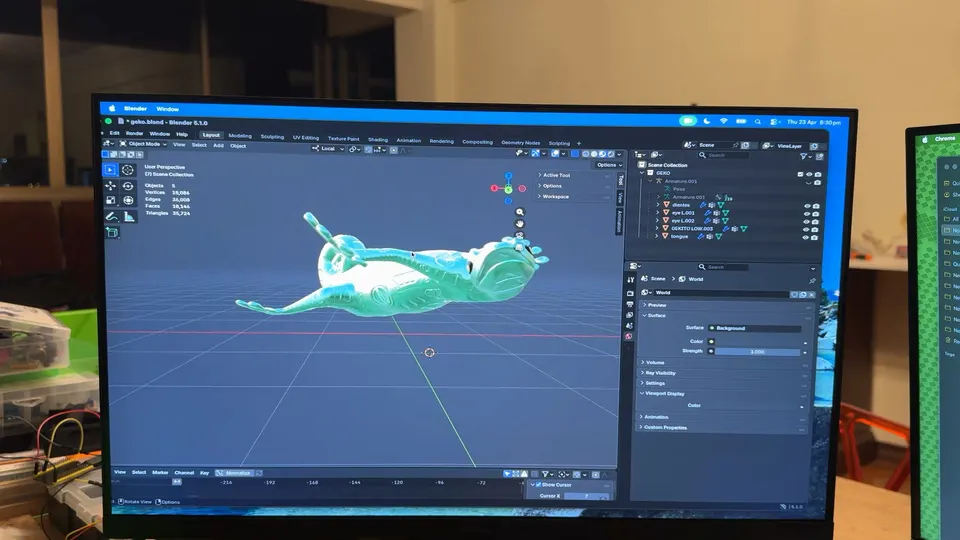
Task: Expand the Custom Properties panel
Action: (x=663, y=427)
